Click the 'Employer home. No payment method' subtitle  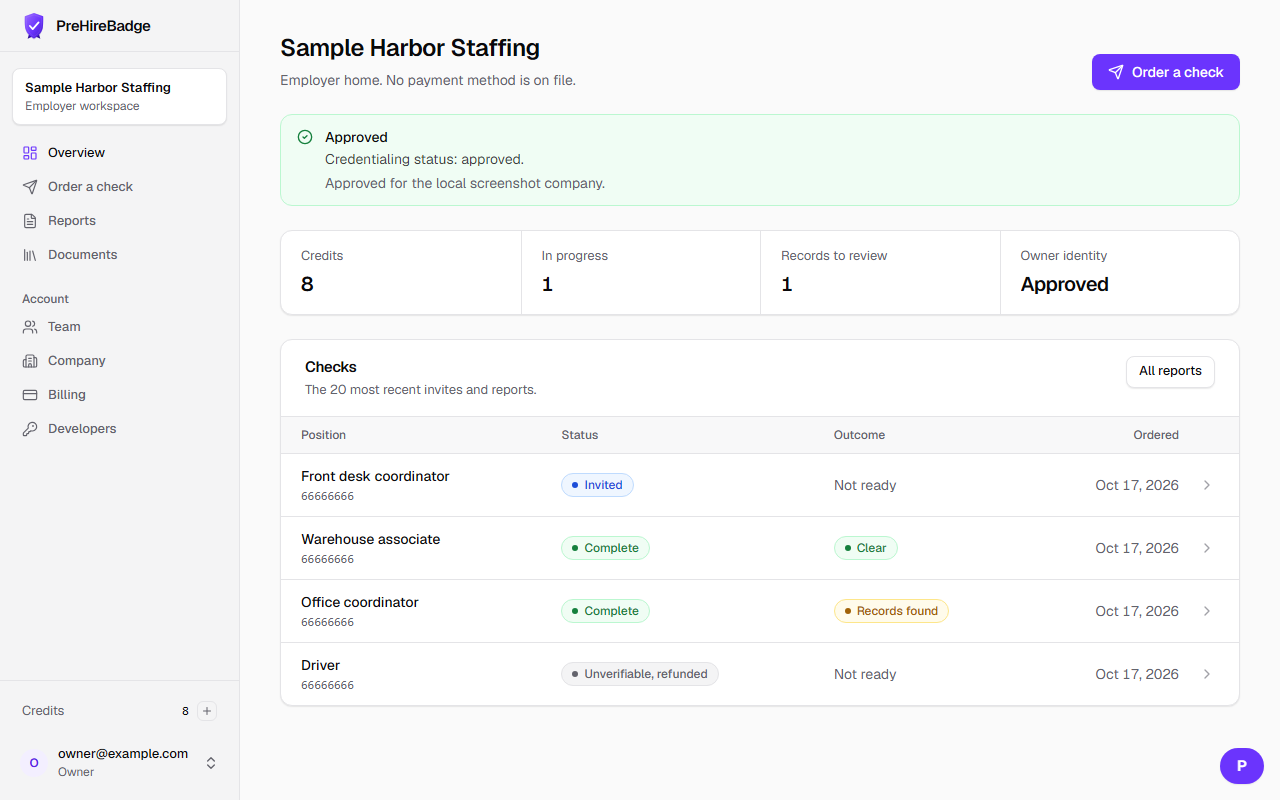coord(428,80)
